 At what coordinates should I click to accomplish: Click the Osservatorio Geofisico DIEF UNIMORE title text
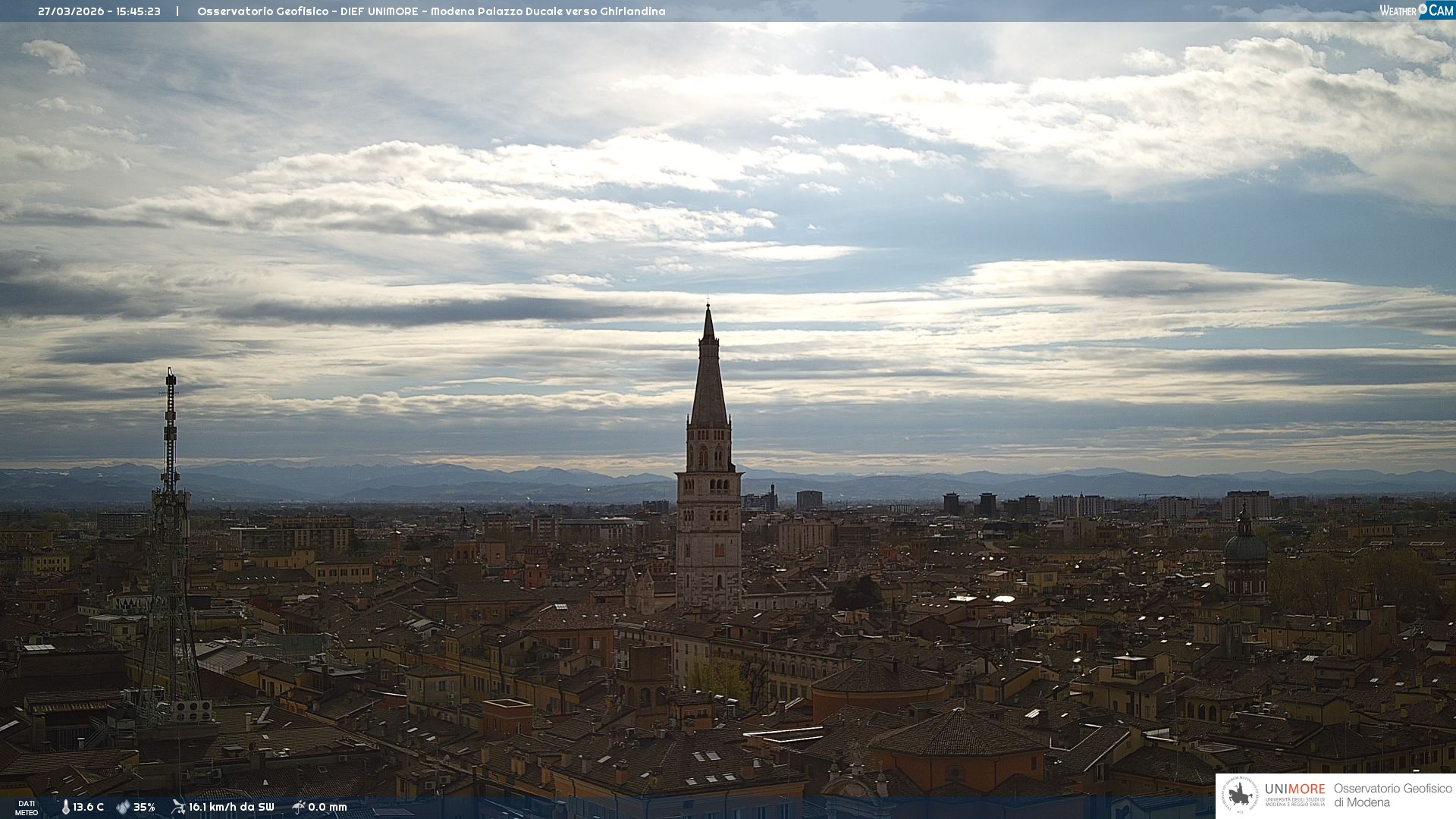(x=431, y=11)
